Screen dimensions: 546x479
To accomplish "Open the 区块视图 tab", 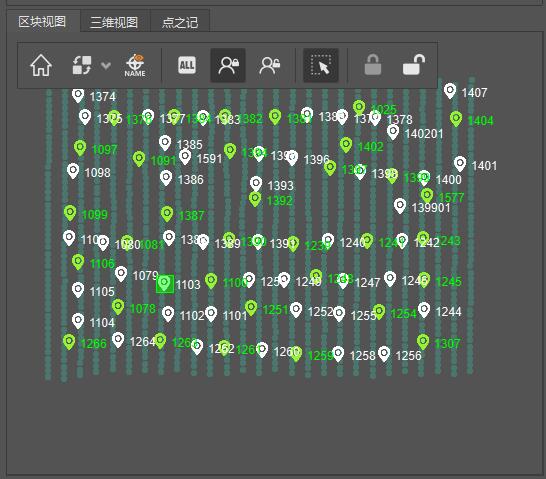I will click(42, 22).
